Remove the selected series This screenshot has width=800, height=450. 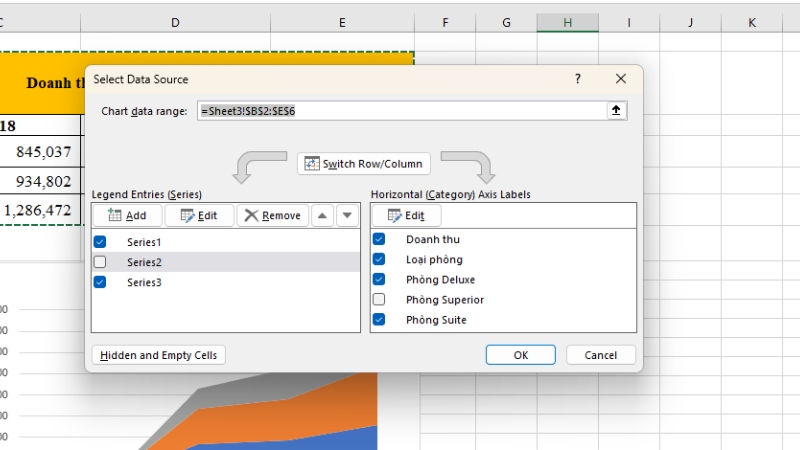pyautogui.click(x=270, y=215)
